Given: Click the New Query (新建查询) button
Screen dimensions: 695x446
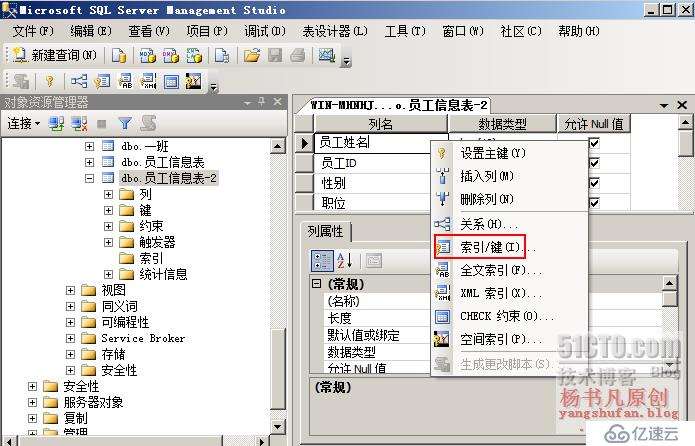Looking at the screenshot, I should point(55,55).
